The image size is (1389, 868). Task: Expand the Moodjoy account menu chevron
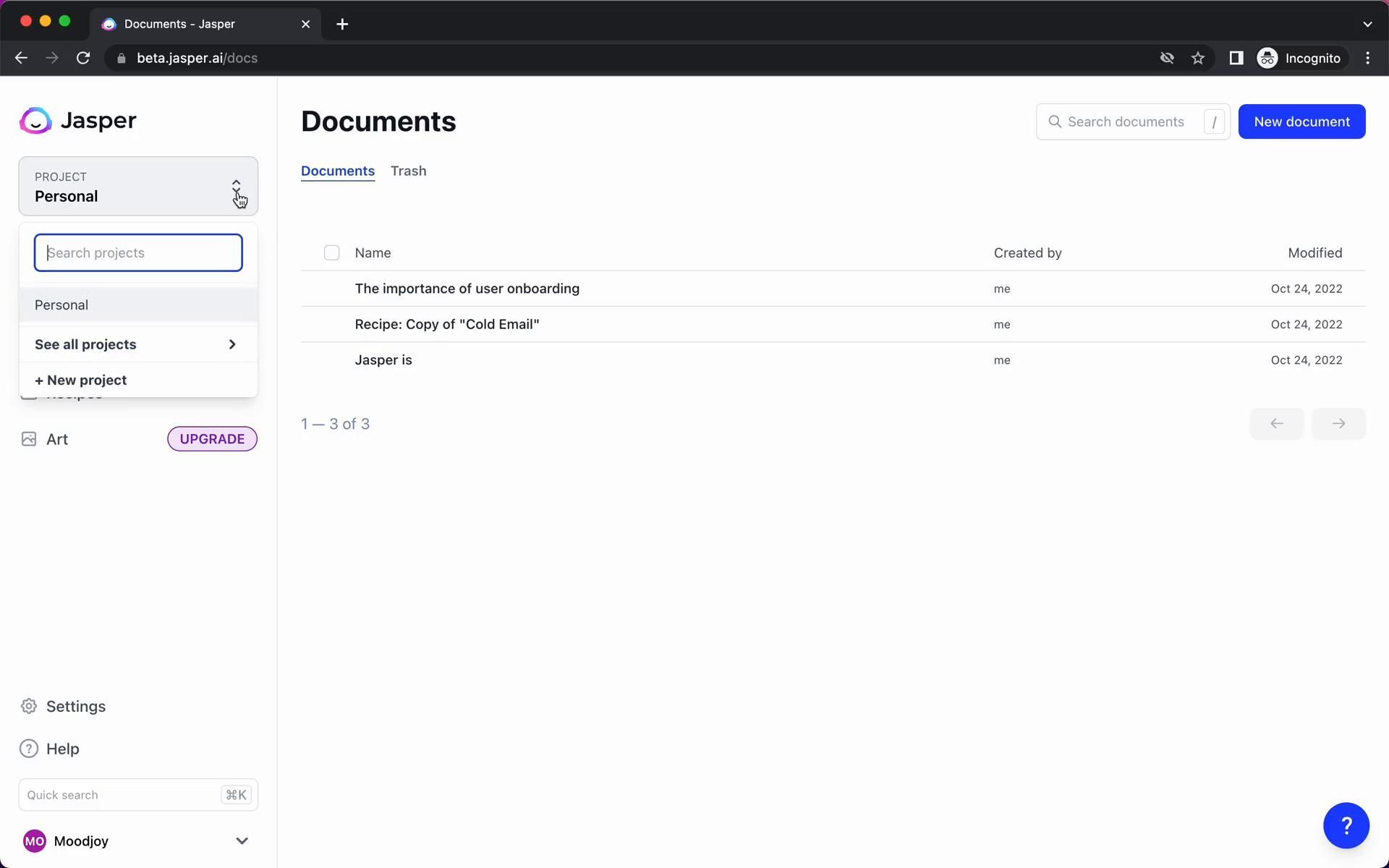[x=242, y=841]
